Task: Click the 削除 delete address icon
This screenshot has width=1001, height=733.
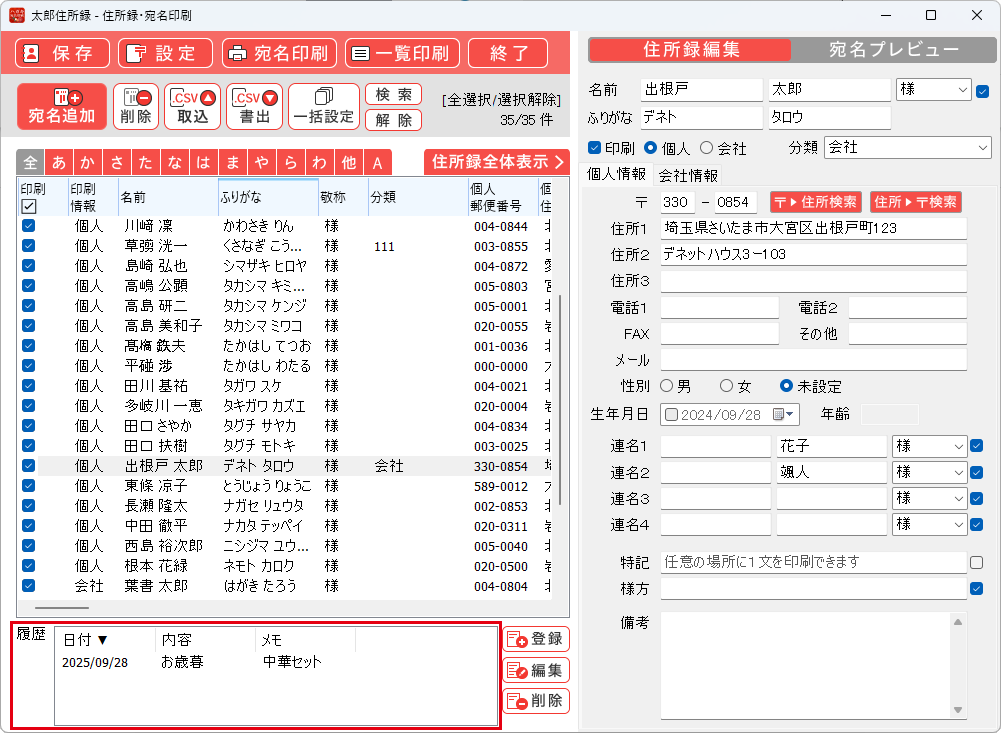Action: click(136, 105)
